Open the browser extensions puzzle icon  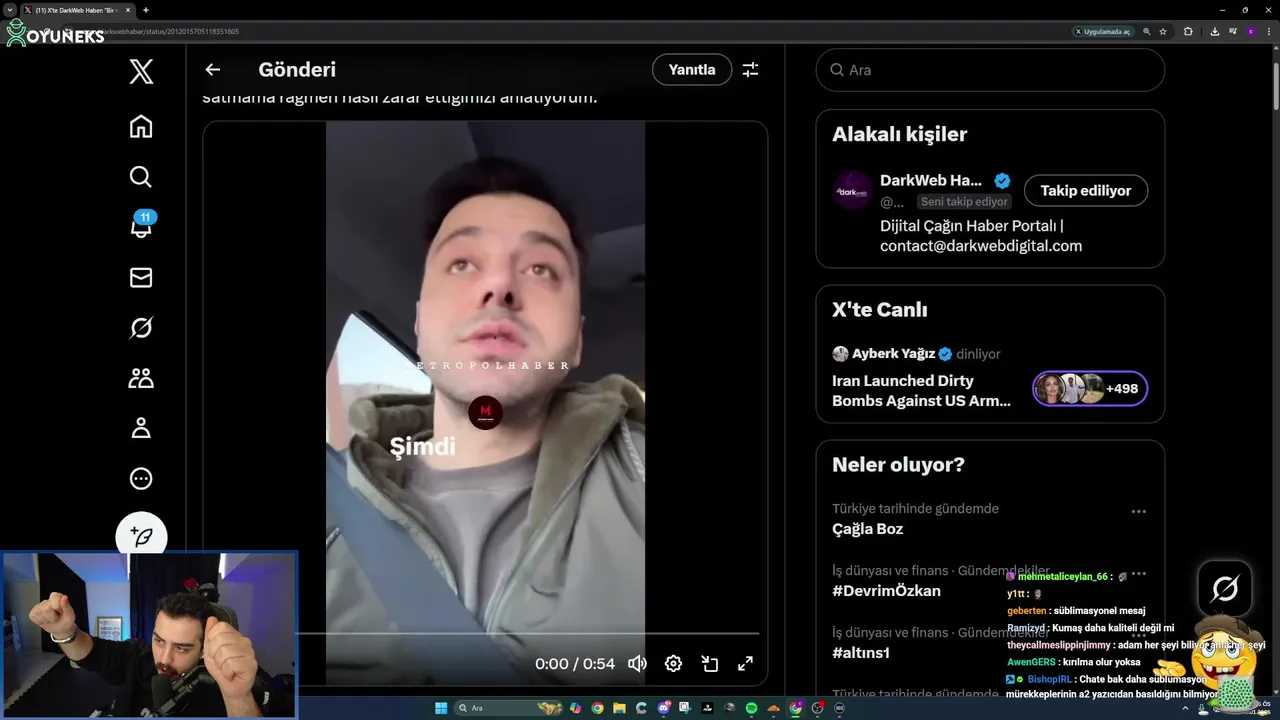tap(1188, 32)
